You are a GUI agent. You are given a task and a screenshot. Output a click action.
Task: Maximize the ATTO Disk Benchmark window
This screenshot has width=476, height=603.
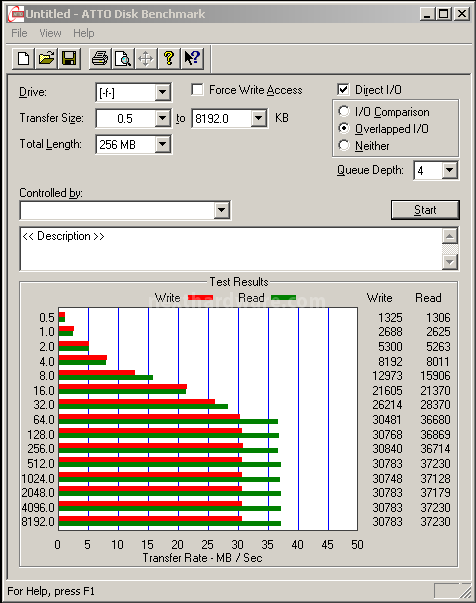[x=443, y=14]
